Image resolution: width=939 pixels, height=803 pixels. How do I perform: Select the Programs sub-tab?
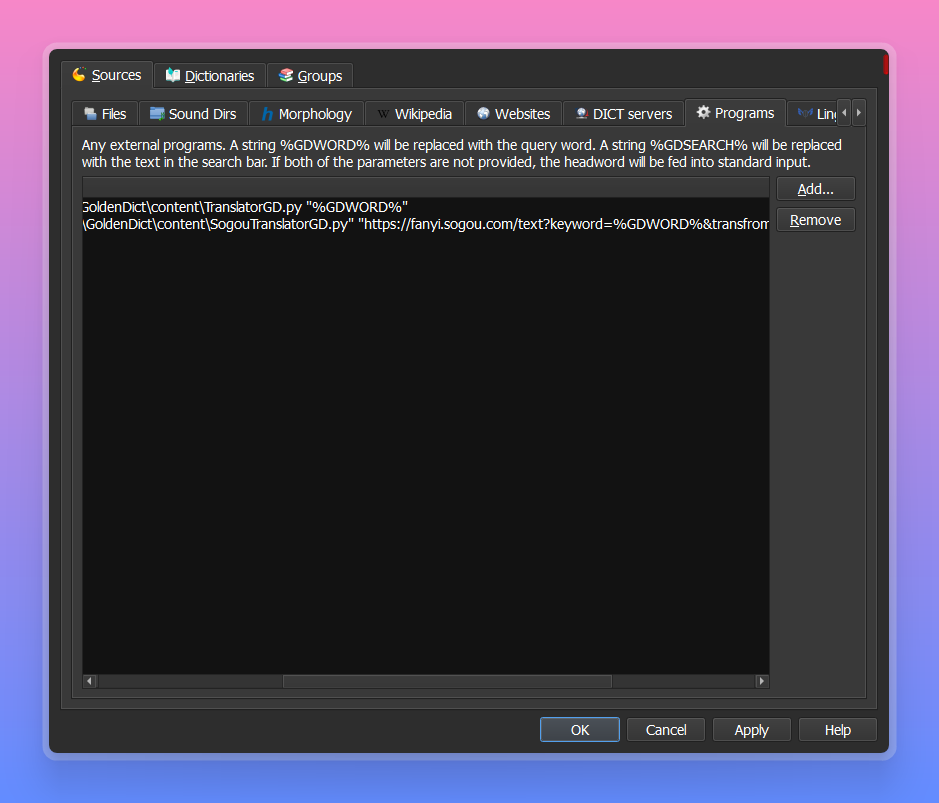tap(735, 113)
